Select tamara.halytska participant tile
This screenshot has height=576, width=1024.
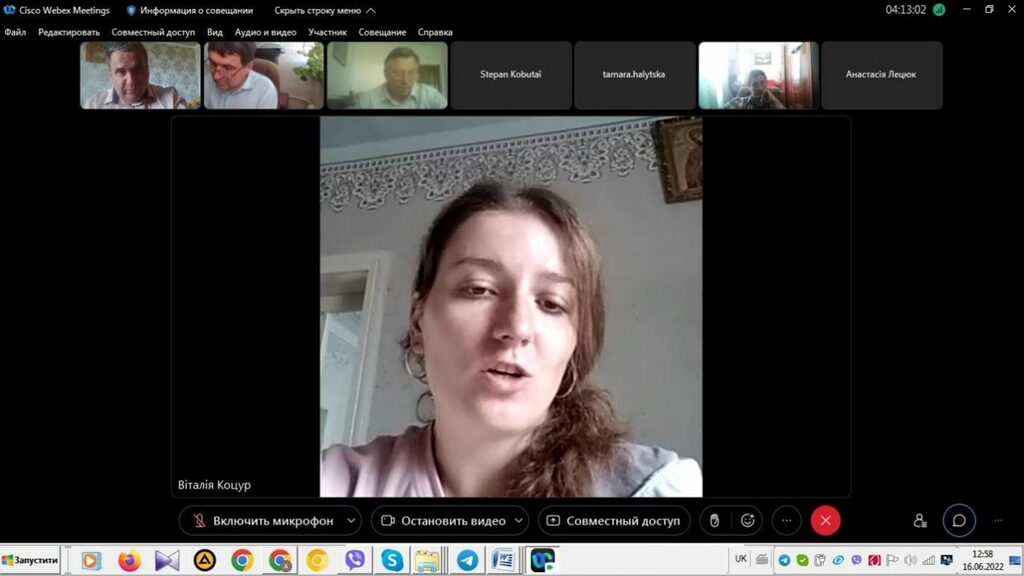coord(634,75)
